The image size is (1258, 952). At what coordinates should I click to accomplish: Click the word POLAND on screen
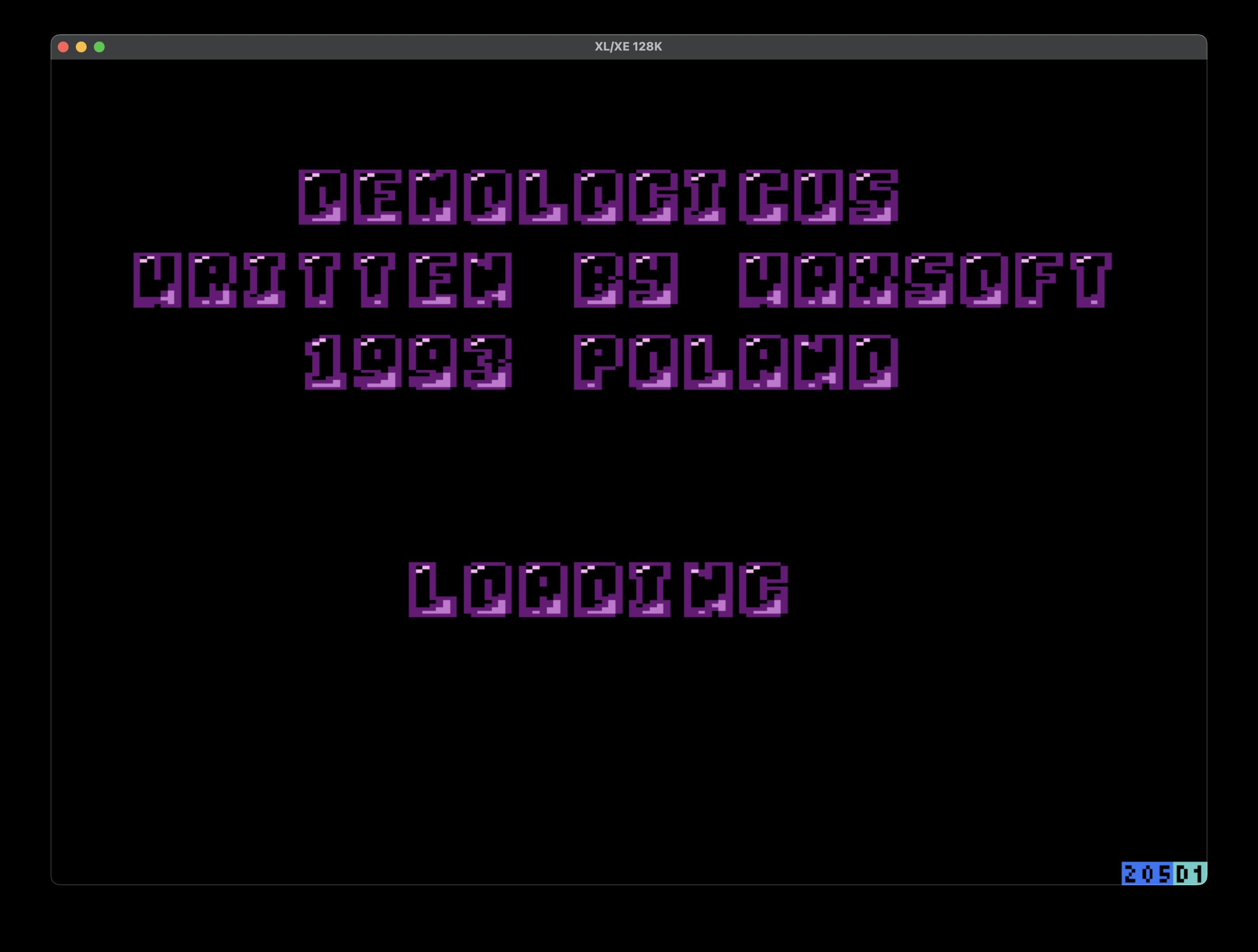click(735, 362)
